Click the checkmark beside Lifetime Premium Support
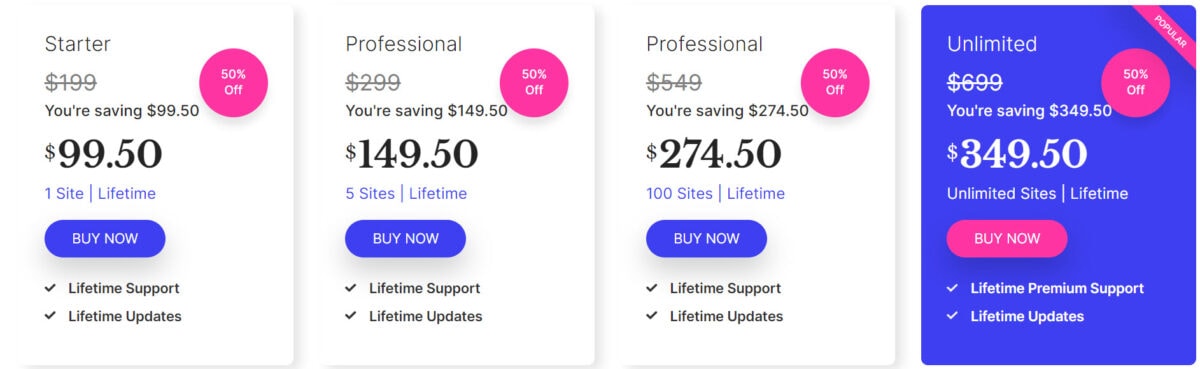1200x369 pixels. tap(953, 288)
